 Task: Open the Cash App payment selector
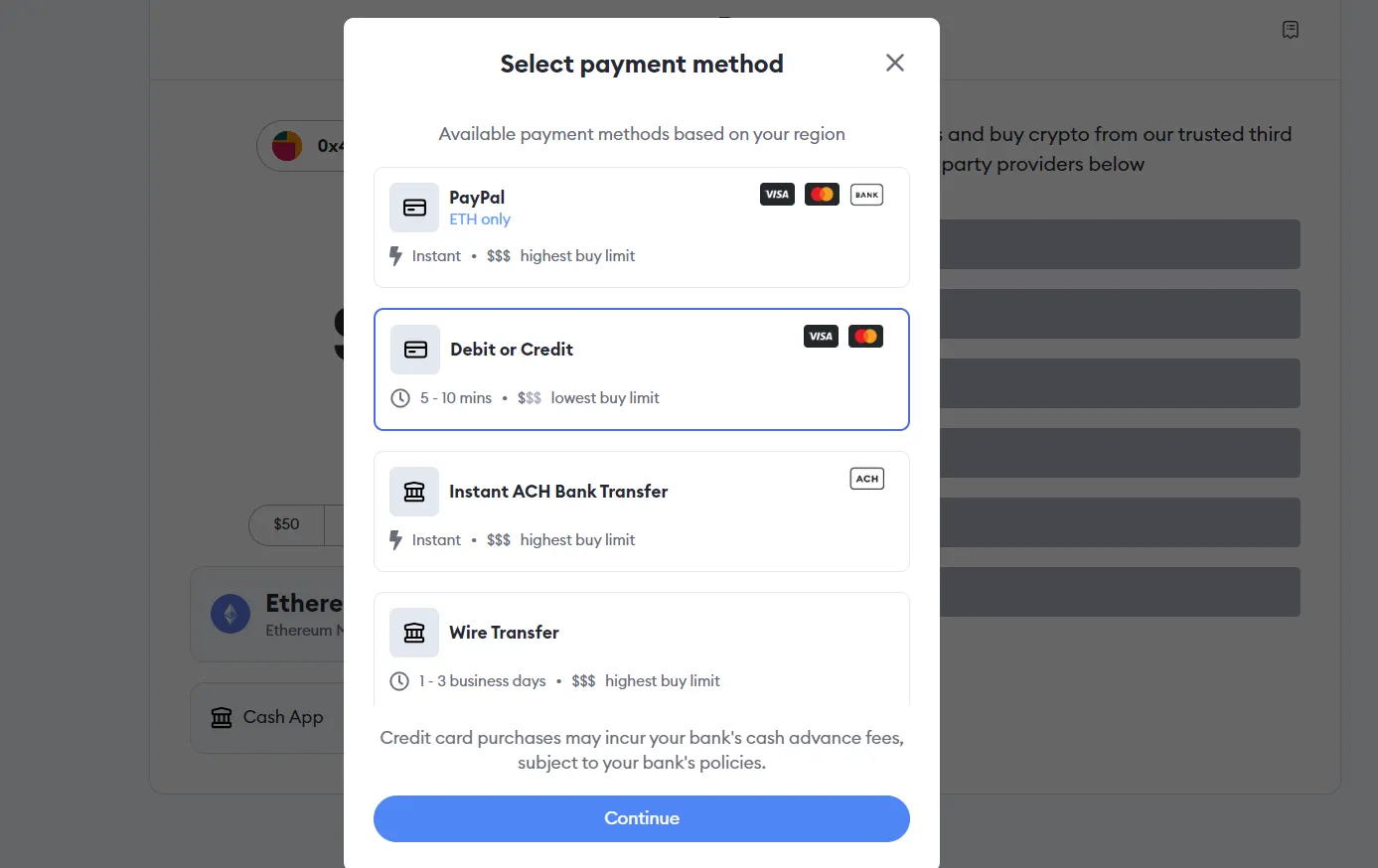point(267,717)
